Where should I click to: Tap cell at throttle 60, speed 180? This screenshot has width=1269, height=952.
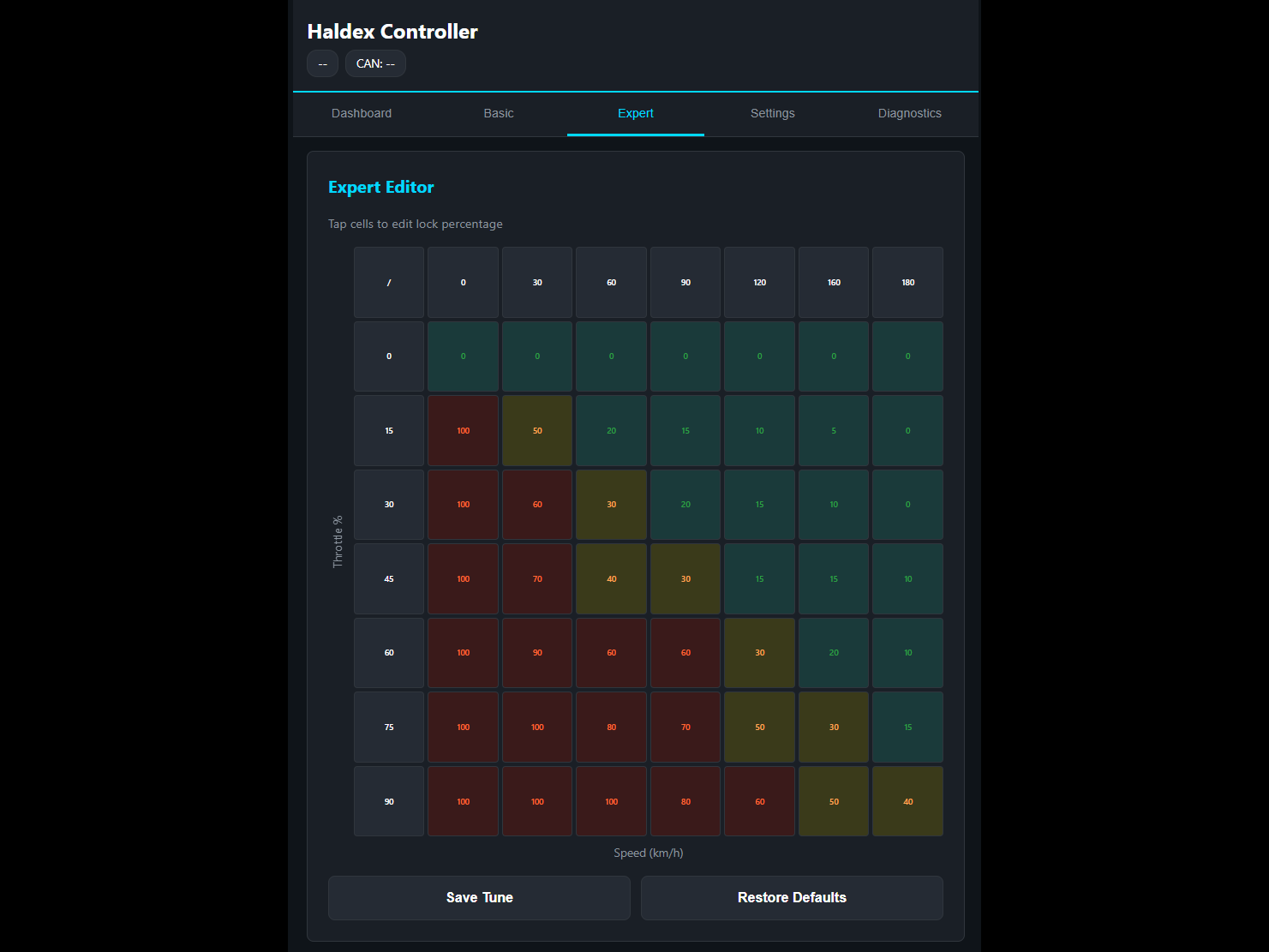point(907,653)
